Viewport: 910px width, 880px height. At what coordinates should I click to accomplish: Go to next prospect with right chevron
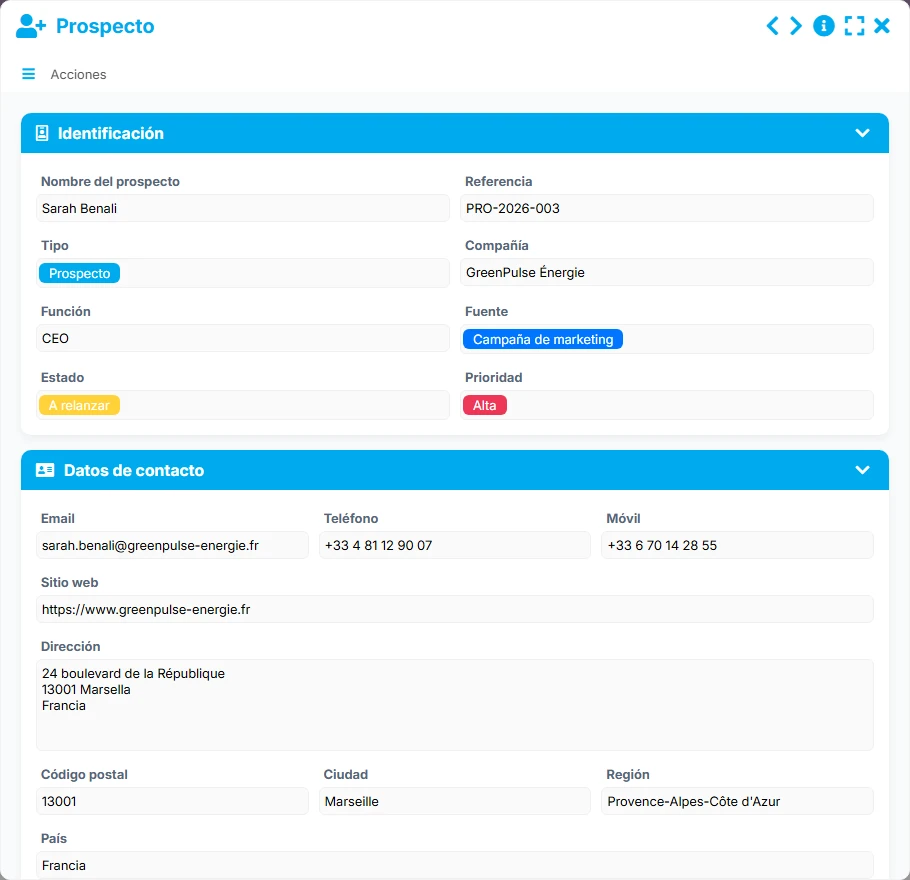(796, 26)
